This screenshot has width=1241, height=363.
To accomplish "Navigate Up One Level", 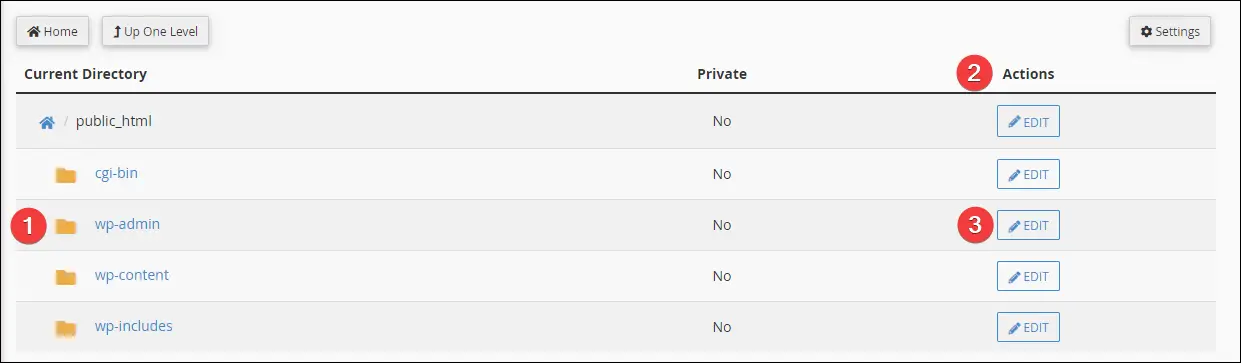I will (x=155, y=32).
